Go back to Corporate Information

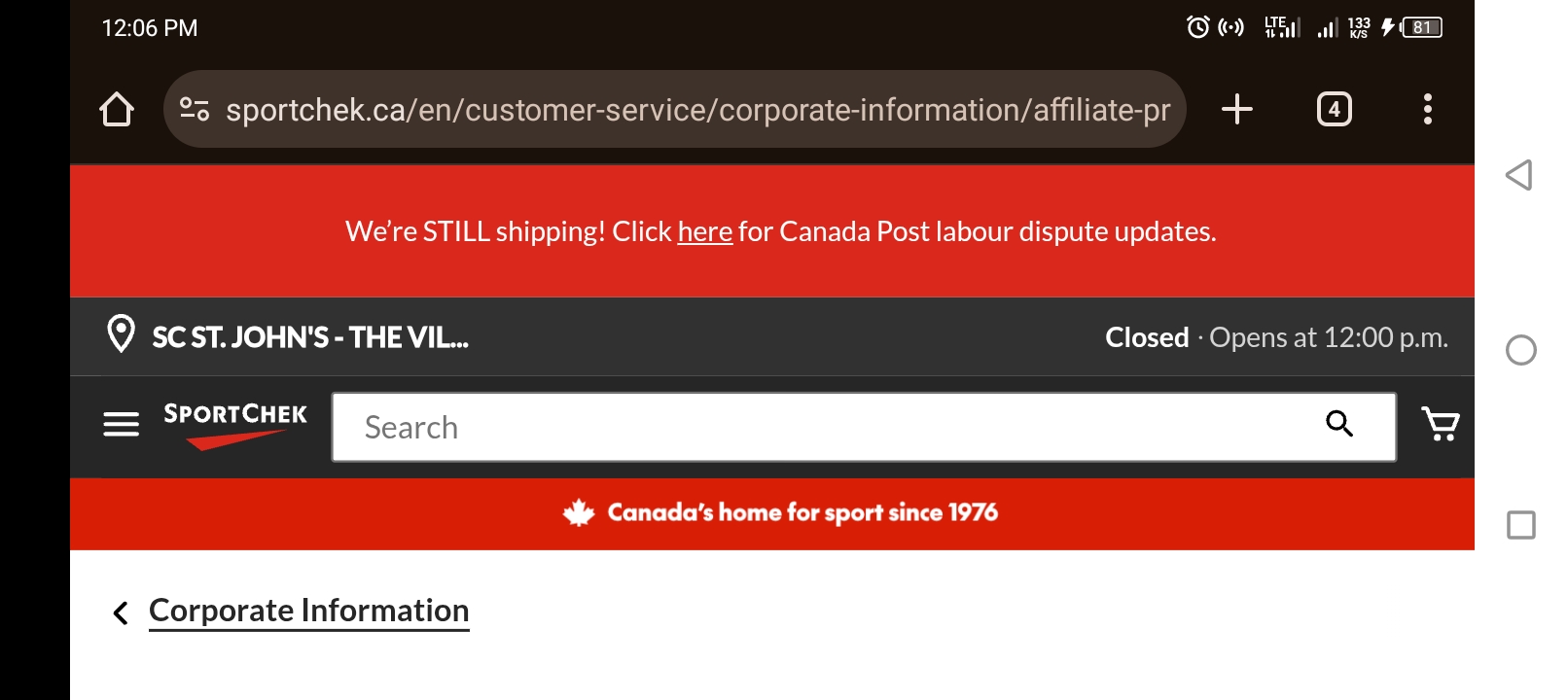[x=309, y=611]
